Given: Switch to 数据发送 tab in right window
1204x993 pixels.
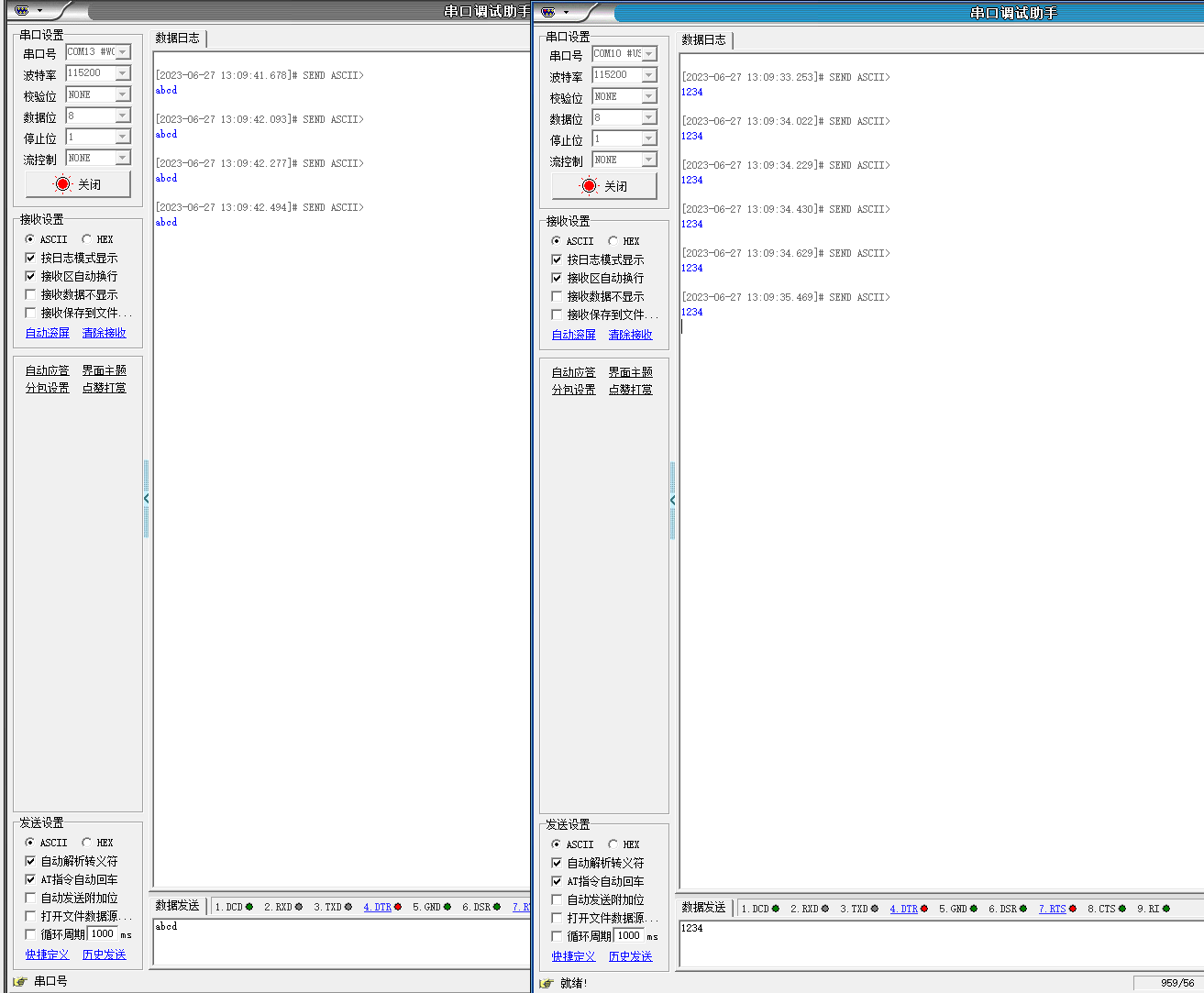Looking at the screenshot, I should (704, 908).
